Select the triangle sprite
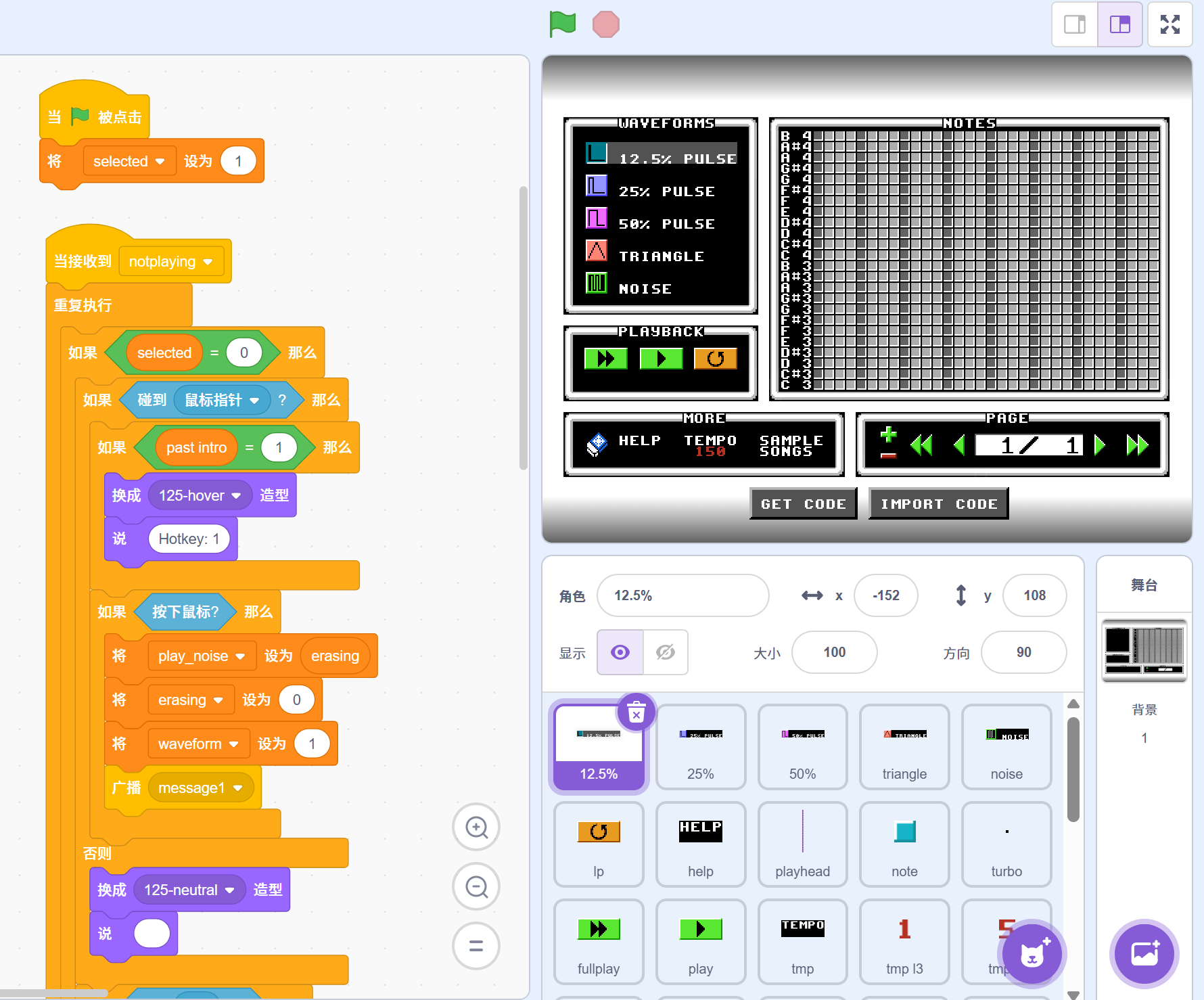Image resolution: width=1204 pixels, height=1000 pixels. pyautogui.click(x=904, y=747)
